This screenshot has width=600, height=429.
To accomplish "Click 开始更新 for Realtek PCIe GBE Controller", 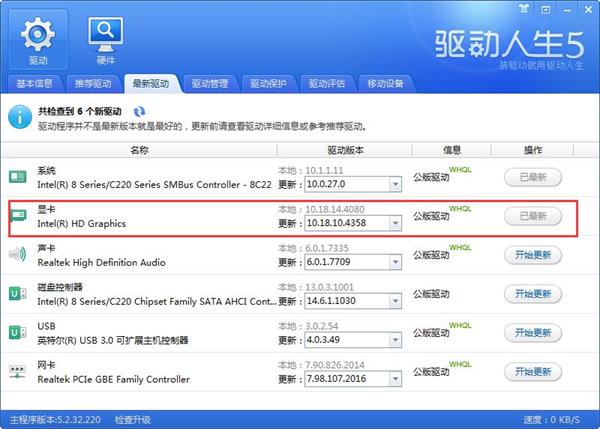I will 532,372.
